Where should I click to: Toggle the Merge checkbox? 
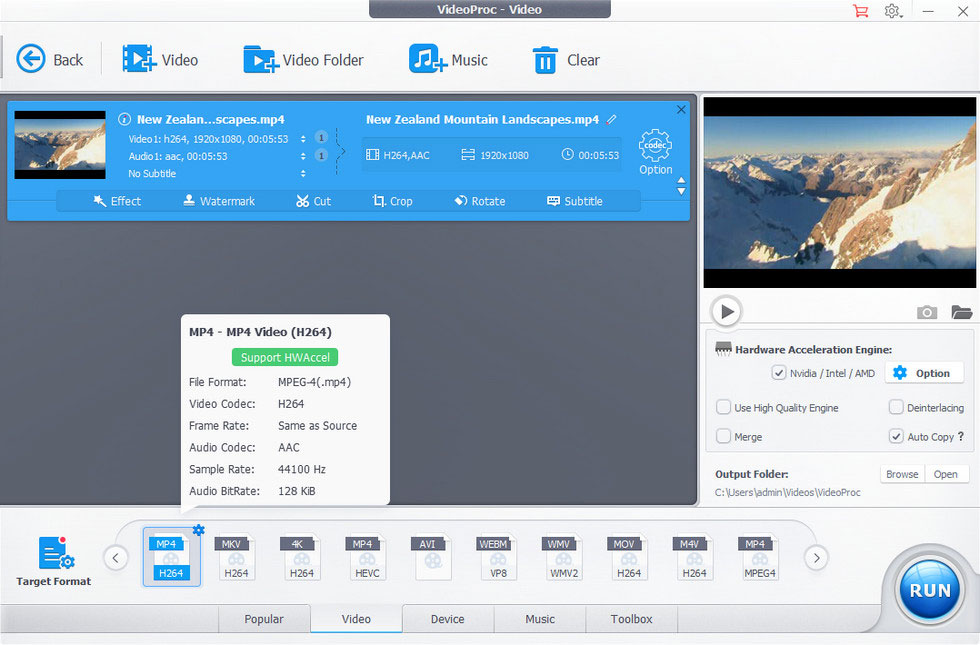click(x=723, y=436)
